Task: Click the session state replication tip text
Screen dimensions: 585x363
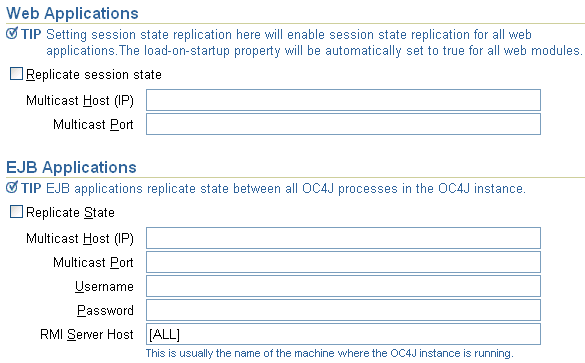Action: 314,42
